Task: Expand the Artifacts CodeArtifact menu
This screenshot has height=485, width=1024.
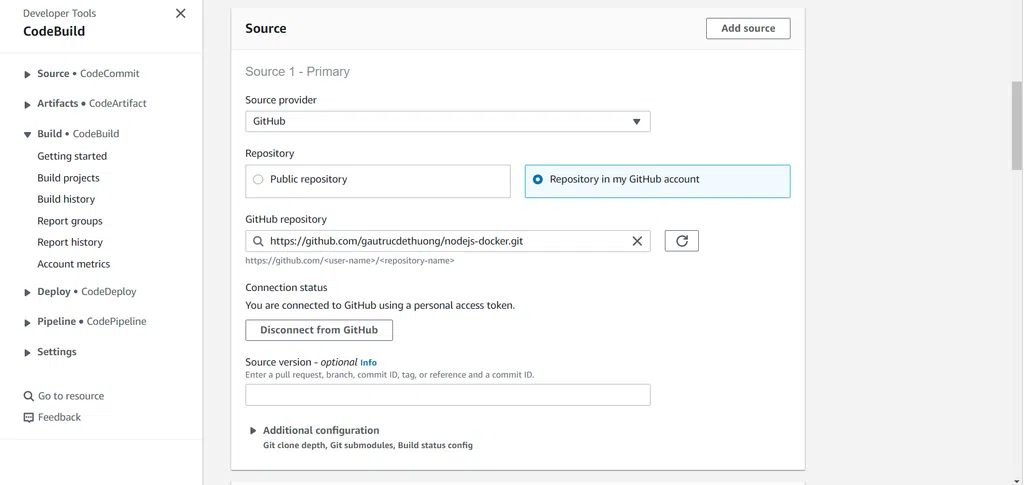Action: (27, 104)
